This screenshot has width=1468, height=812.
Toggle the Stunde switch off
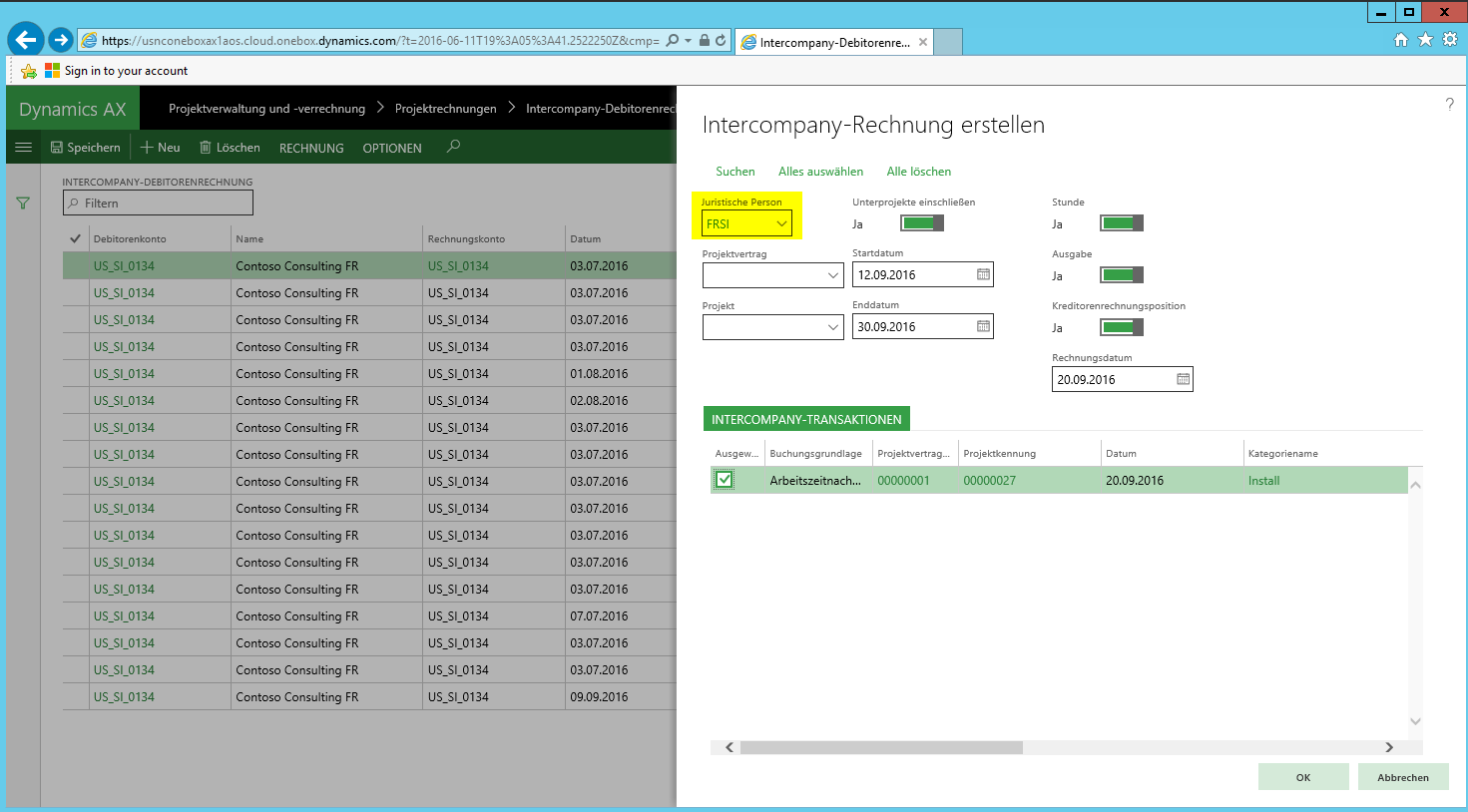(1121, 223)
